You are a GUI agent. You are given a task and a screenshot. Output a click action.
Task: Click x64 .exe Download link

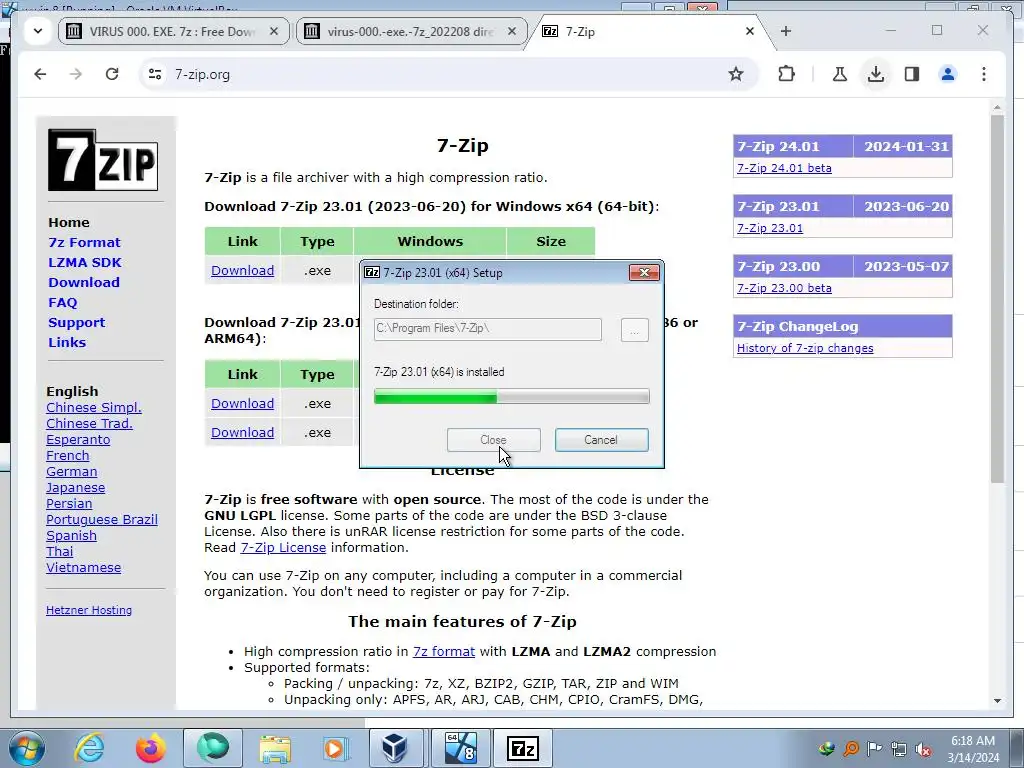click(x=242, y=270)
